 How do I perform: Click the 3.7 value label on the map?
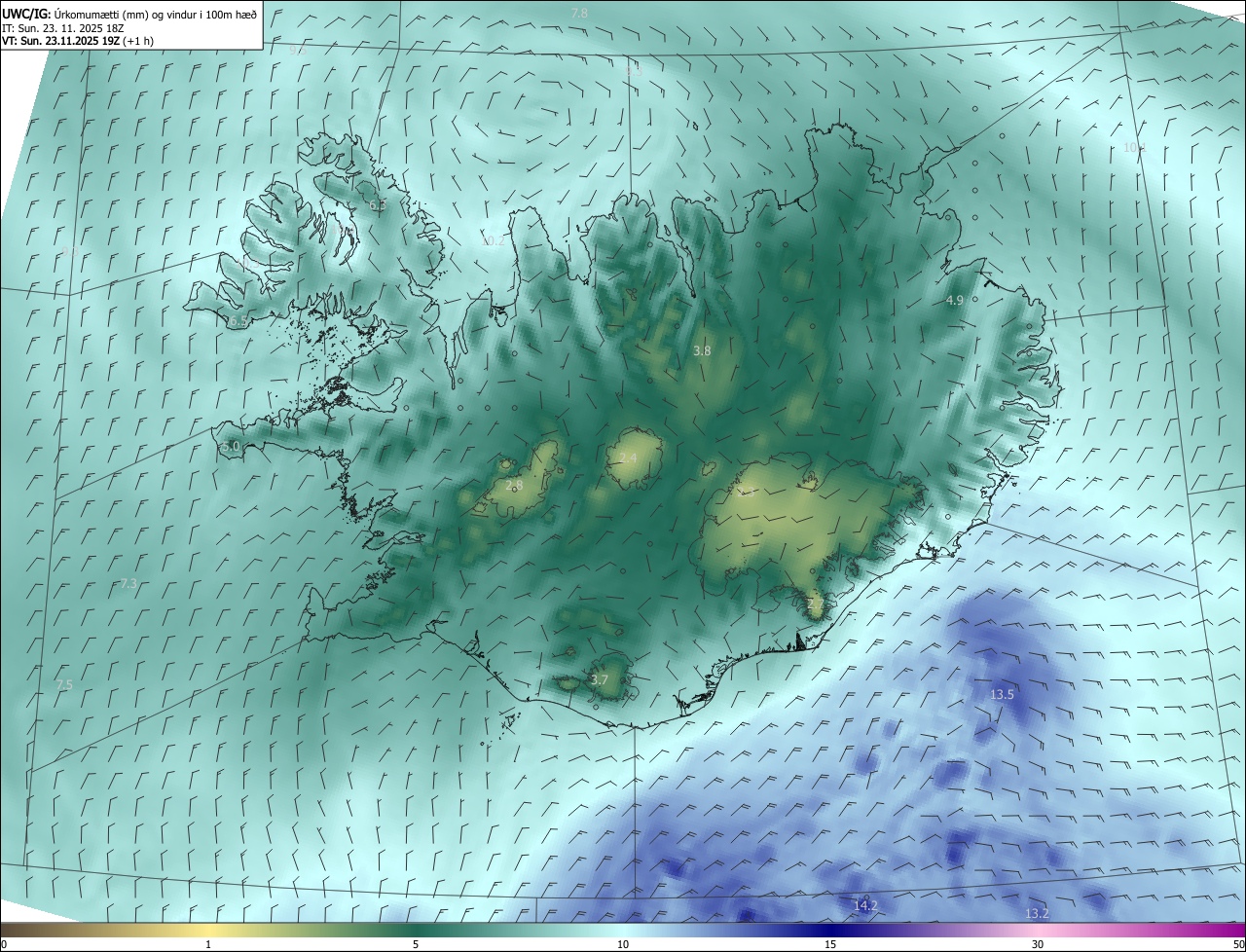[600, 679]
